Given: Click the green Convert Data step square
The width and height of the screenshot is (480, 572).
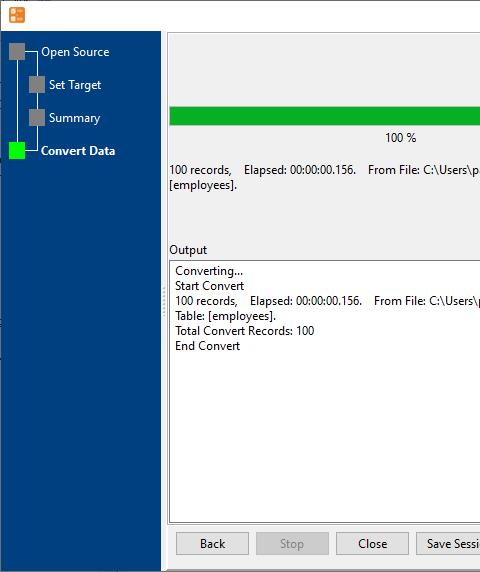Looking at the screenshot, I should (x=17, y=151).
